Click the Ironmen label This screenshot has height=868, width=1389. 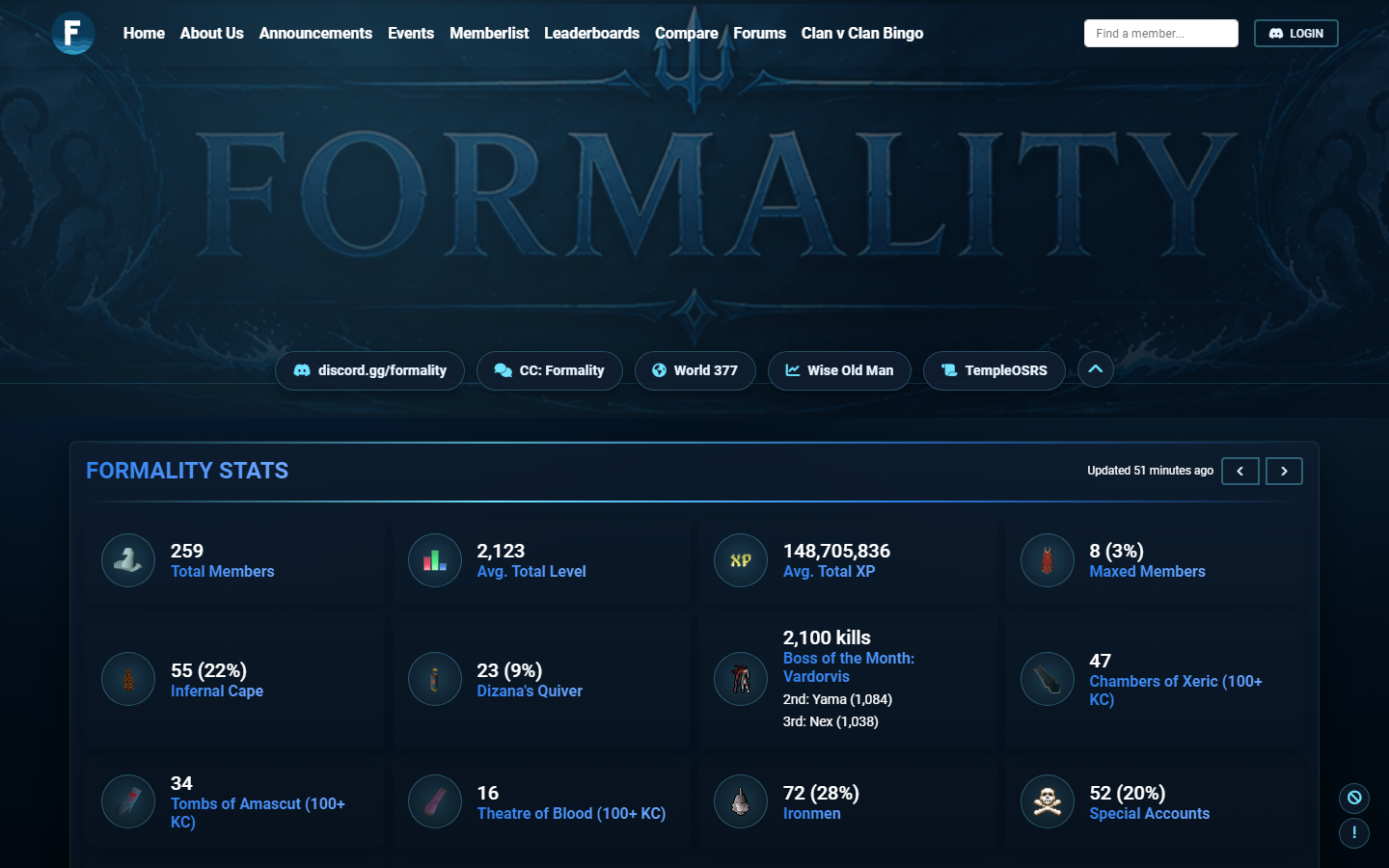tap(812, 813)
